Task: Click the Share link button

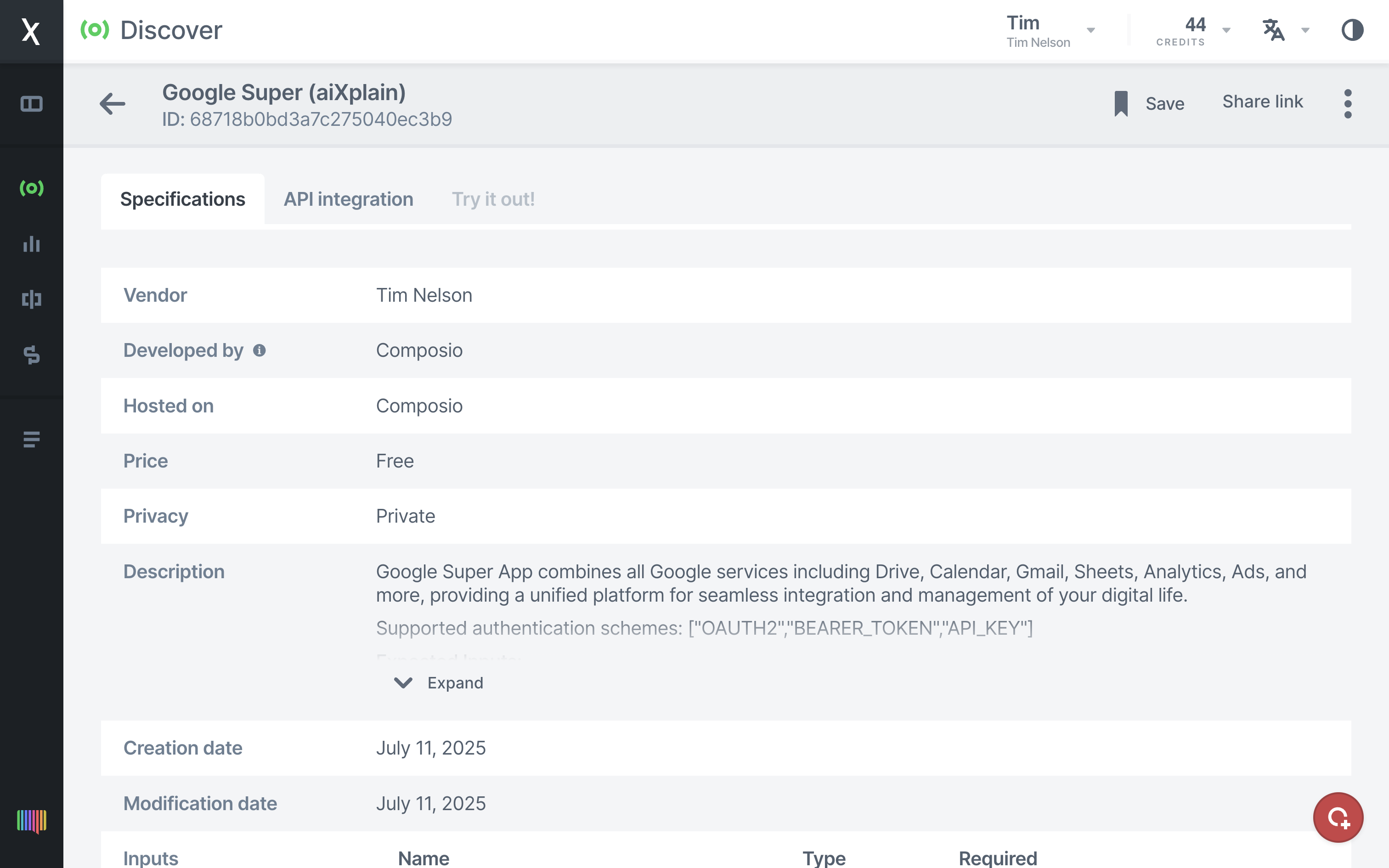Action: (x=1262, y=101)
